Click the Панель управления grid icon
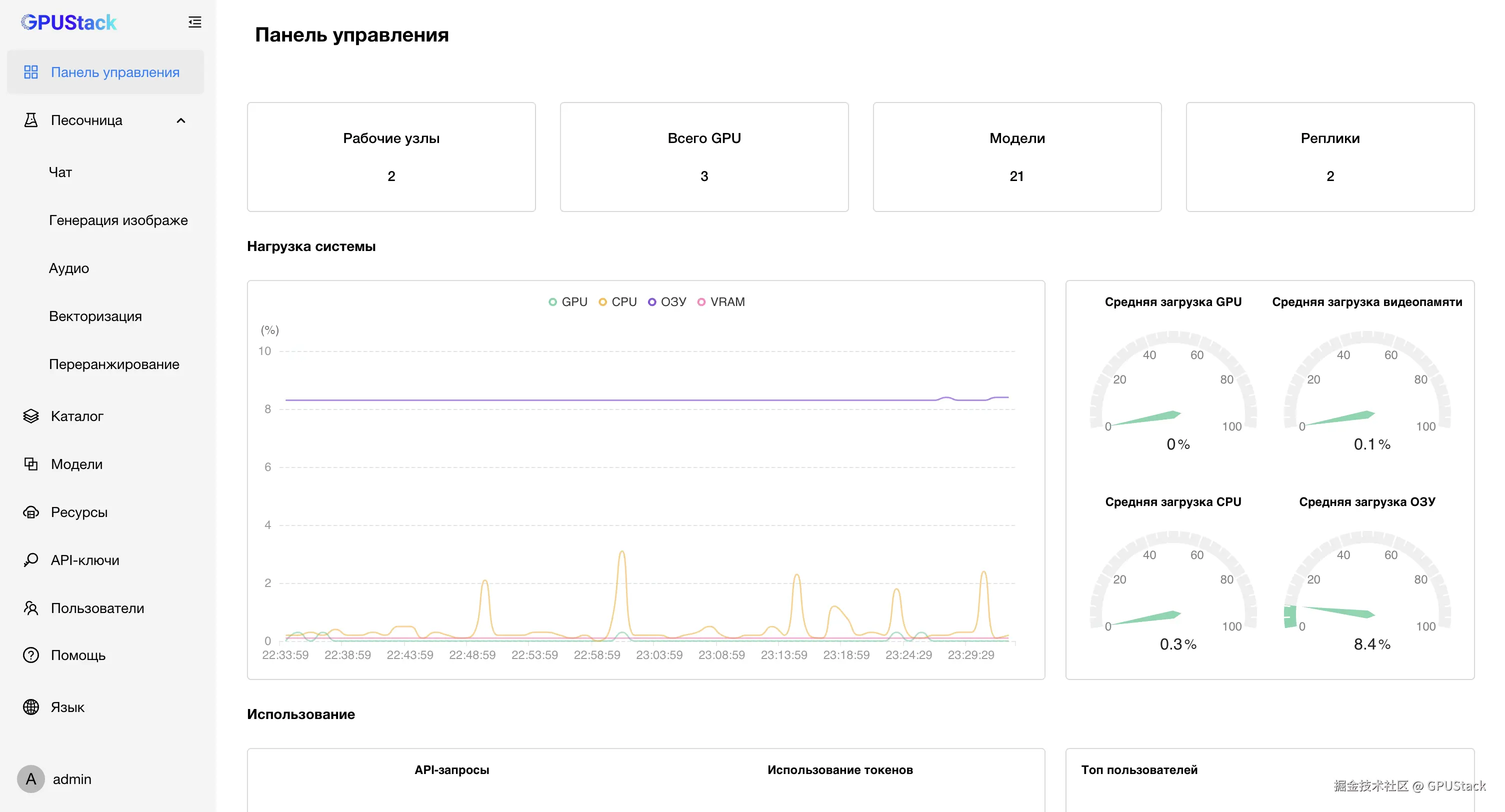The image size is (1505, 812). pyautogui.click(x=30, y=72)
